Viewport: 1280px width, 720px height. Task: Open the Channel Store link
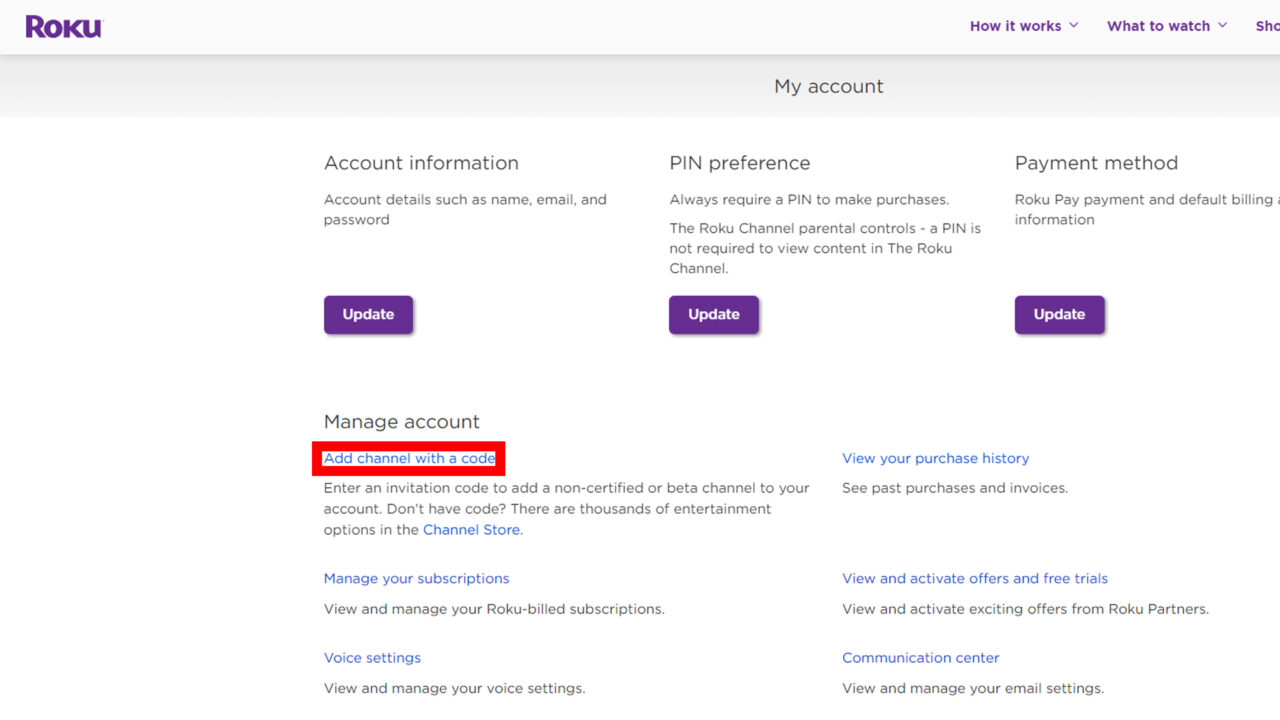[471, 529]
